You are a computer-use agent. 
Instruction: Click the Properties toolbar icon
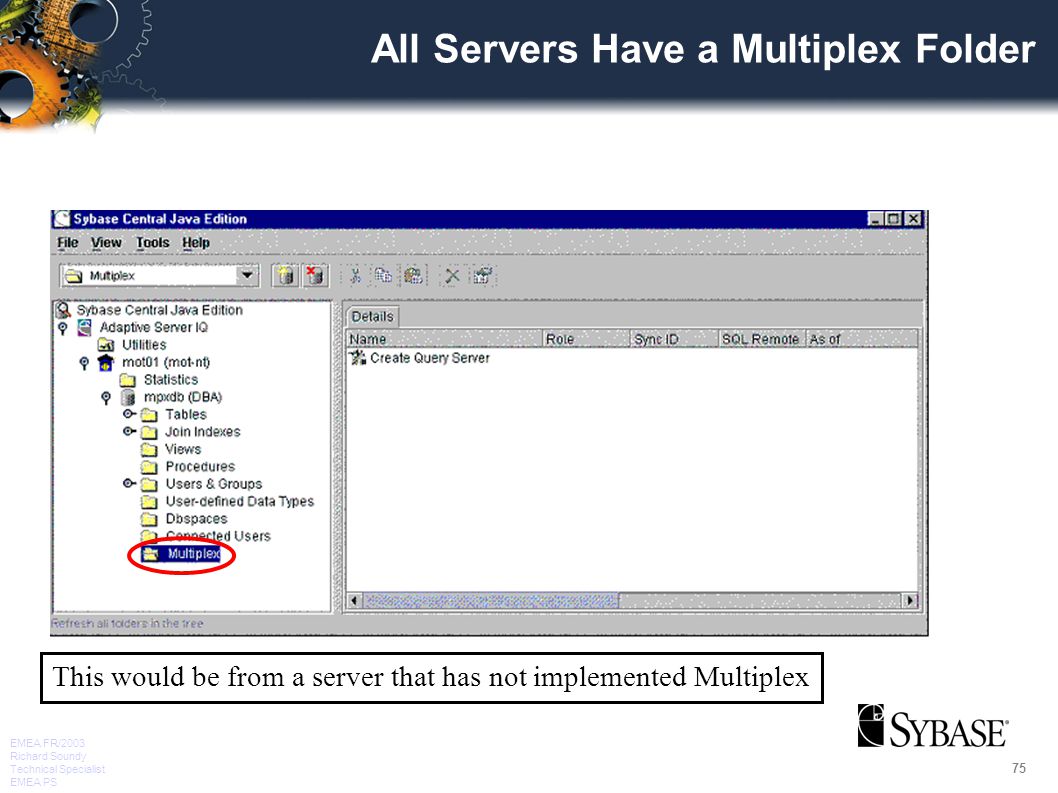(482, 275)
